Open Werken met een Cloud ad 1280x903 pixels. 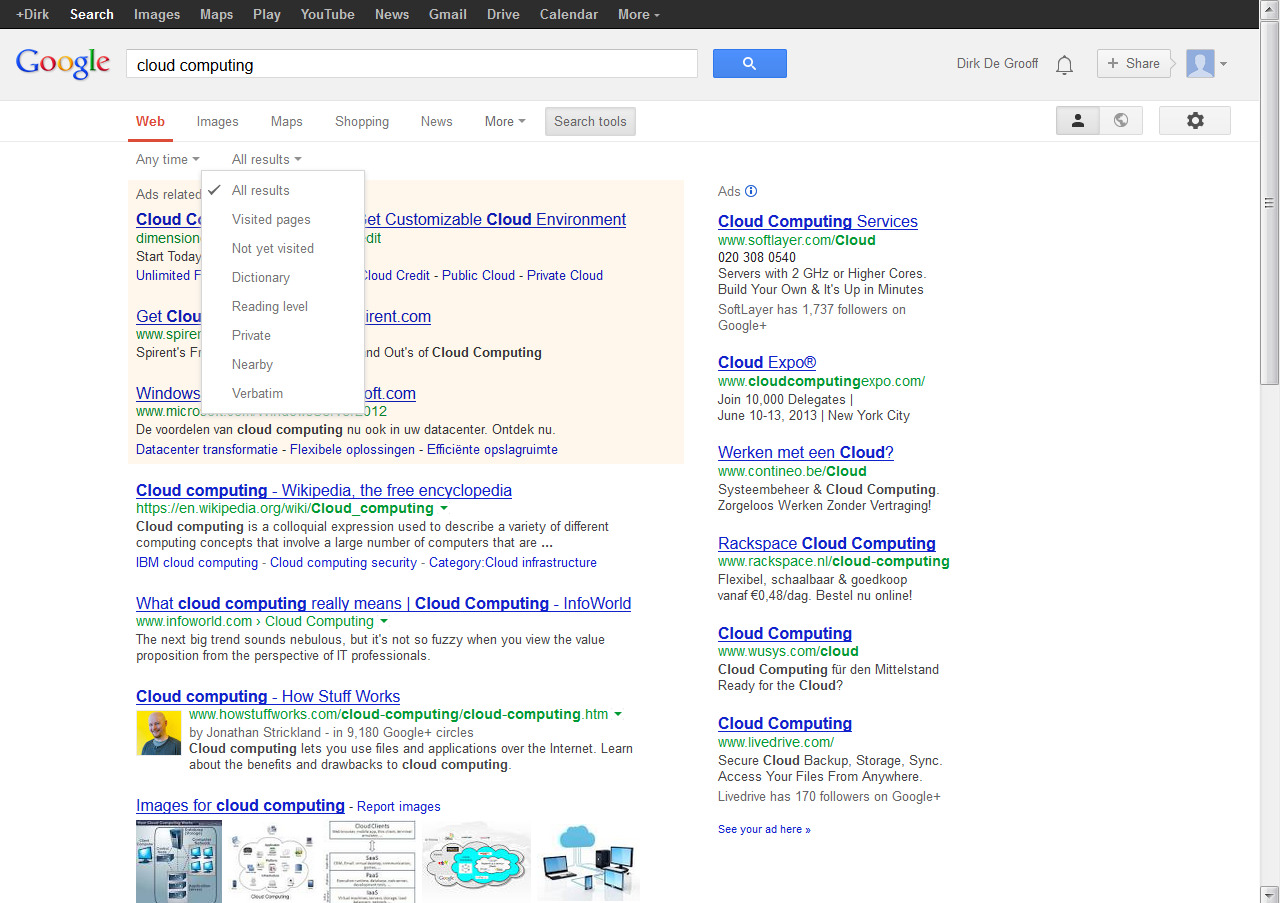[x=806, y=452]
